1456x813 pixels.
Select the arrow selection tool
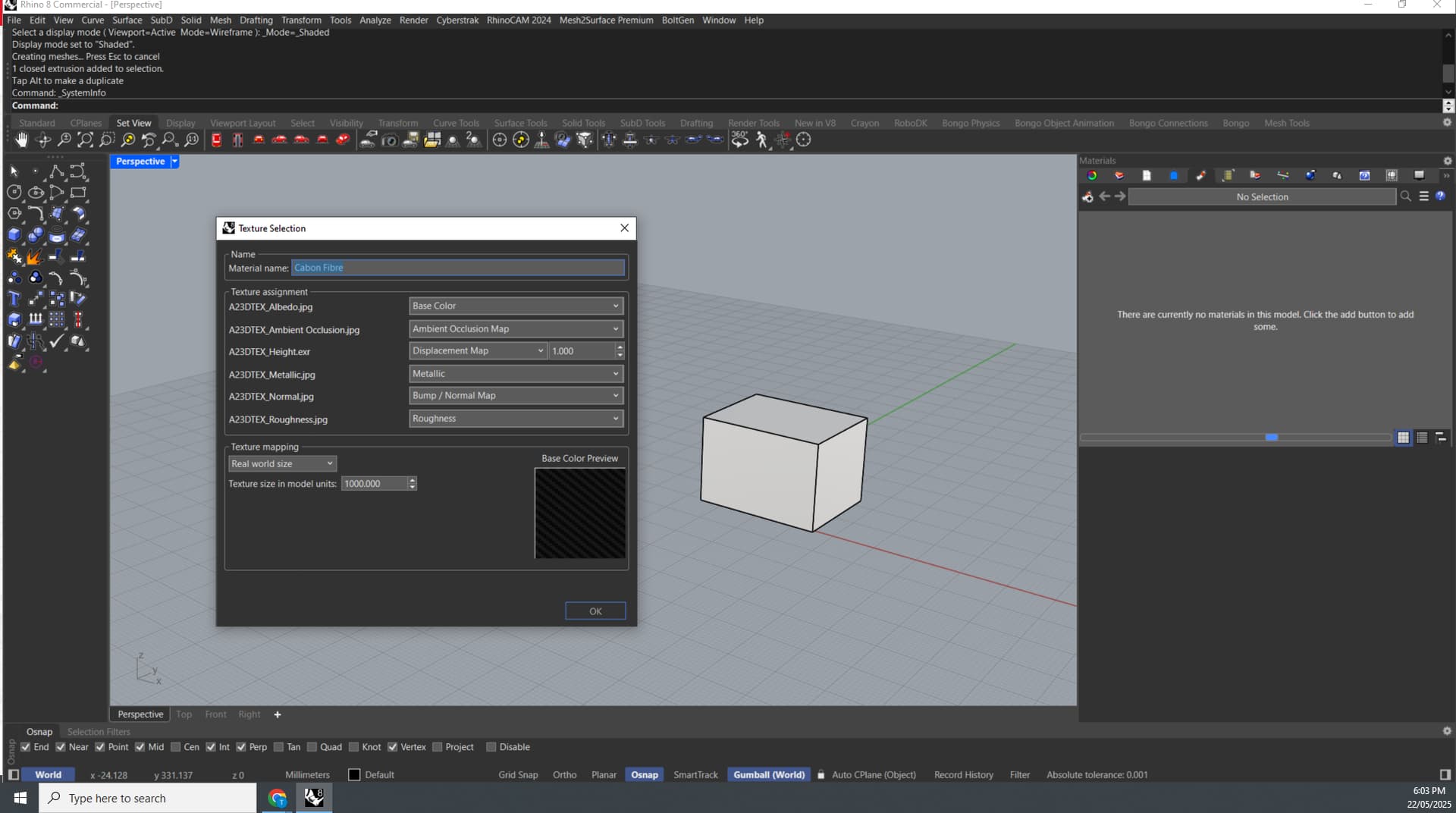[x=13, y=171]
